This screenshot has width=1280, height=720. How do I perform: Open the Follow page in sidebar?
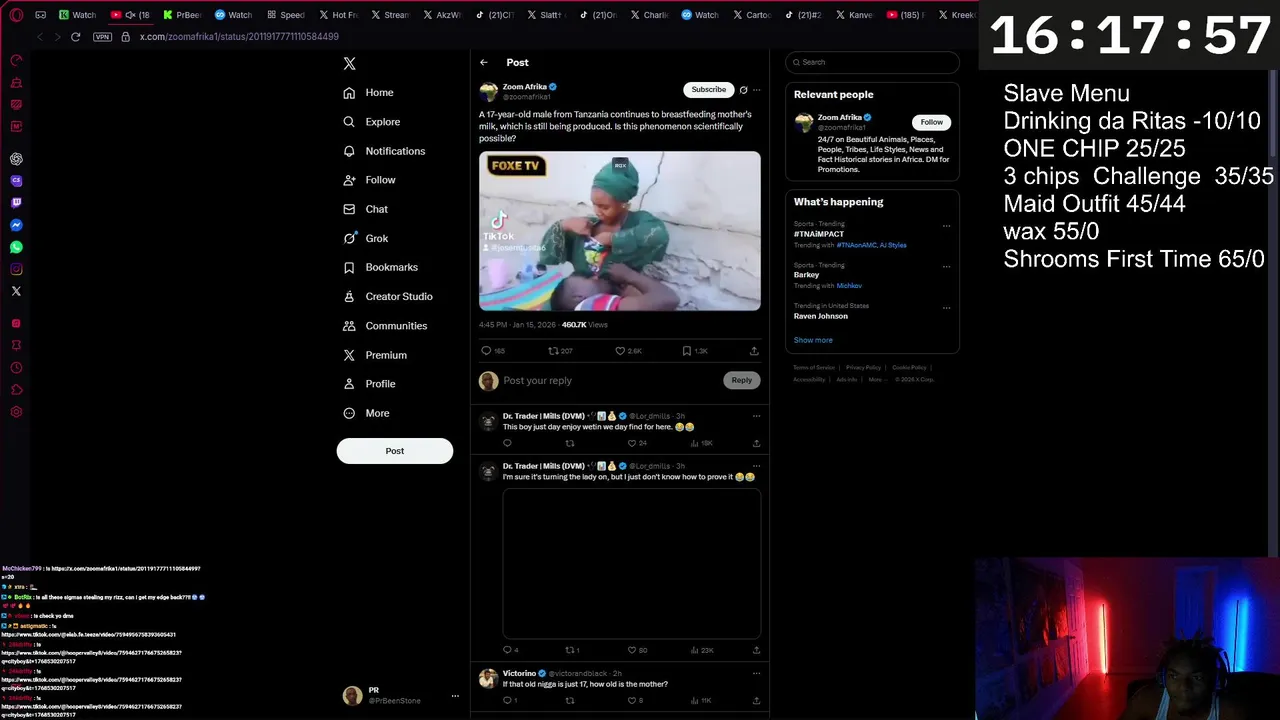pyautogui.click(x=369, y=180)
